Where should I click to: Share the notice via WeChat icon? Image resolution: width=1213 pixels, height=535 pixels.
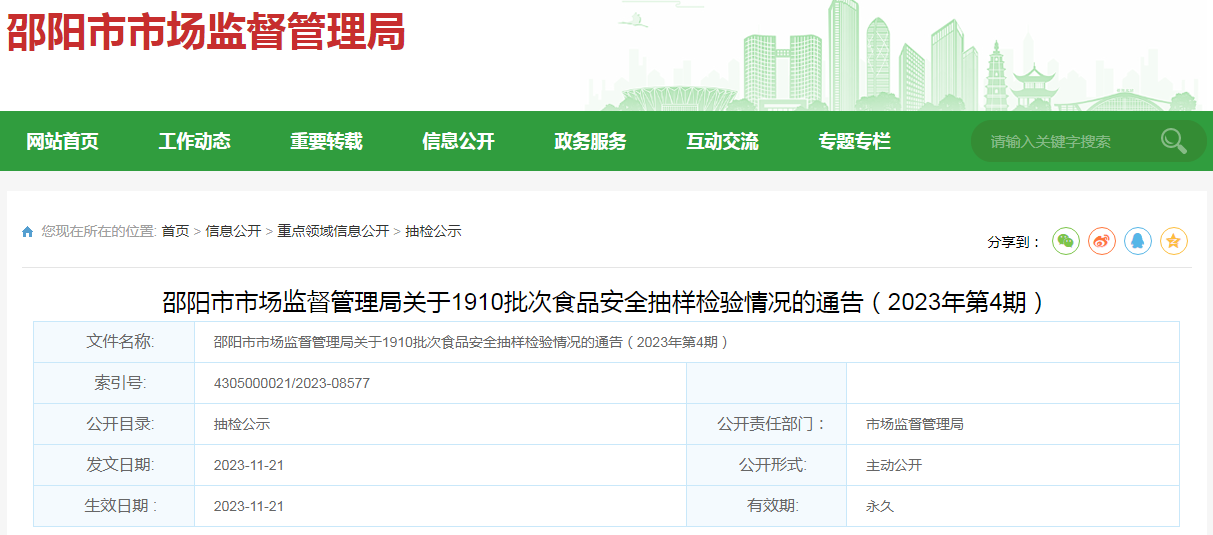pos(1066,241)
